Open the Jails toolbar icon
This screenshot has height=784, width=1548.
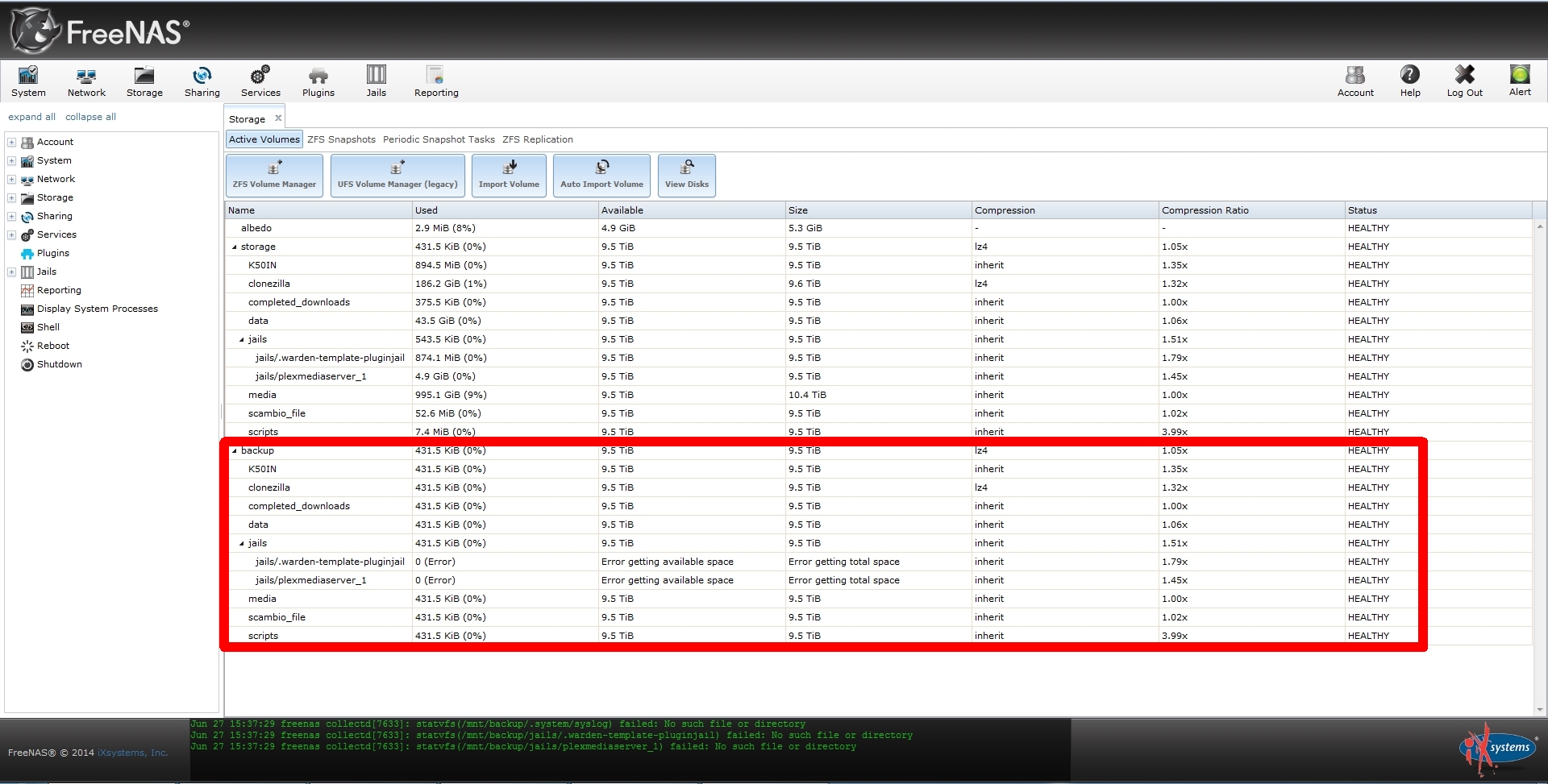377,81
